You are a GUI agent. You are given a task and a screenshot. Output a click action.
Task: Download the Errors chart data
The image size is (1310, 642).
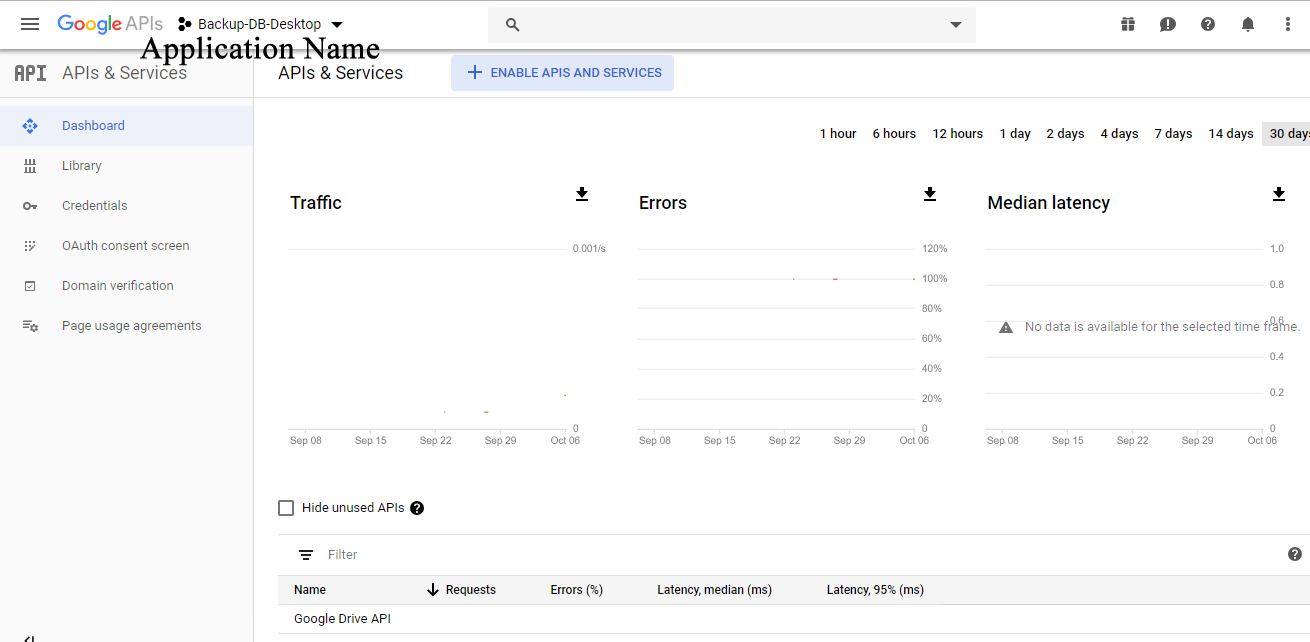pyautogui.click(x=930, y=194)
